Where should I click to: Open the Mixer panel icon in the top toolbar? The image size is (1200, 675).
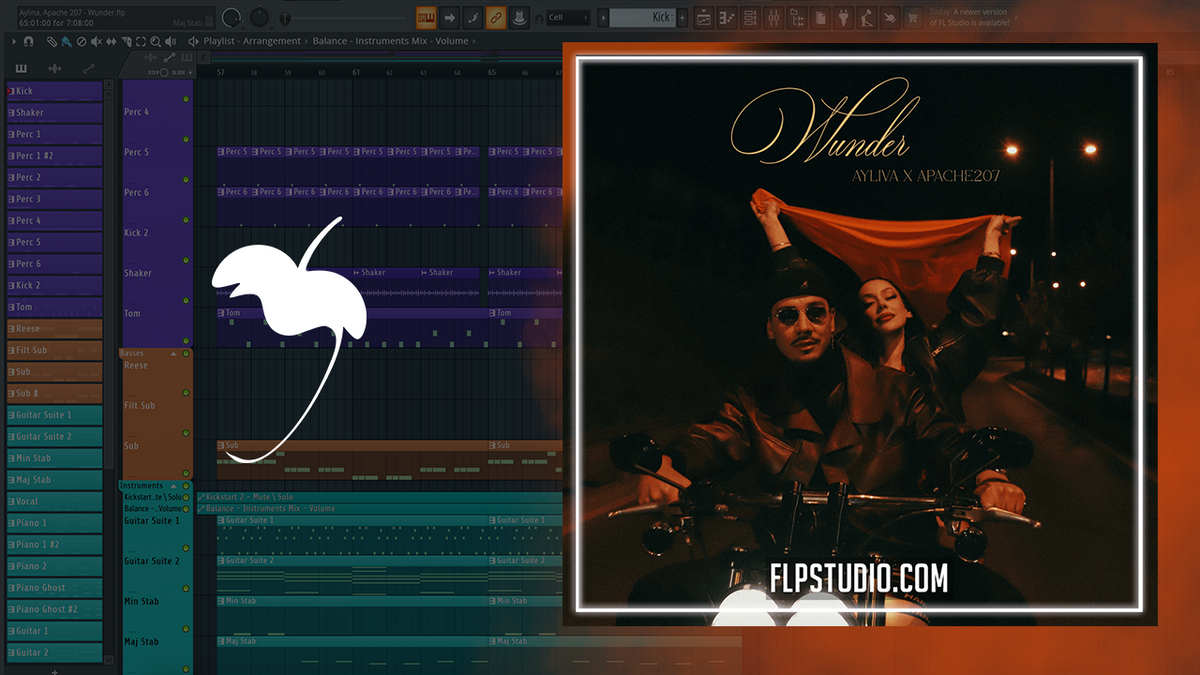(x=772, y=17)
